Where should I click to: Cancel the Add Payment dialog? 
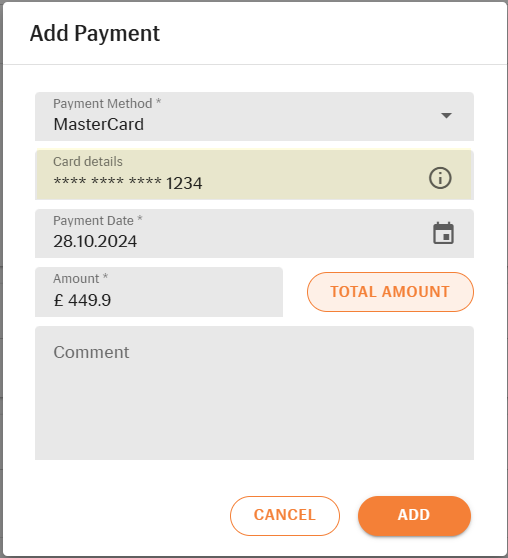tap(285, 515)
